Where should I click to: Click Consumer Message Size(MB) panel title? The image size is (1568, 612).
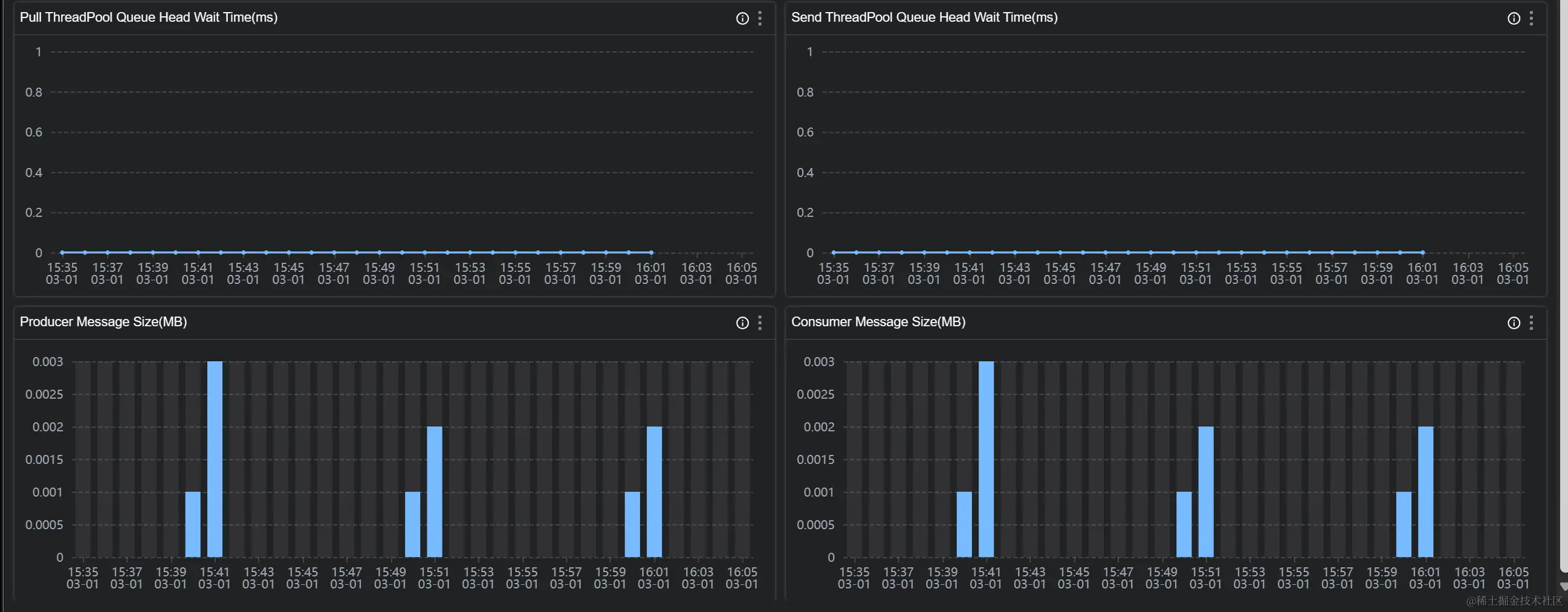tap(878, 322)
